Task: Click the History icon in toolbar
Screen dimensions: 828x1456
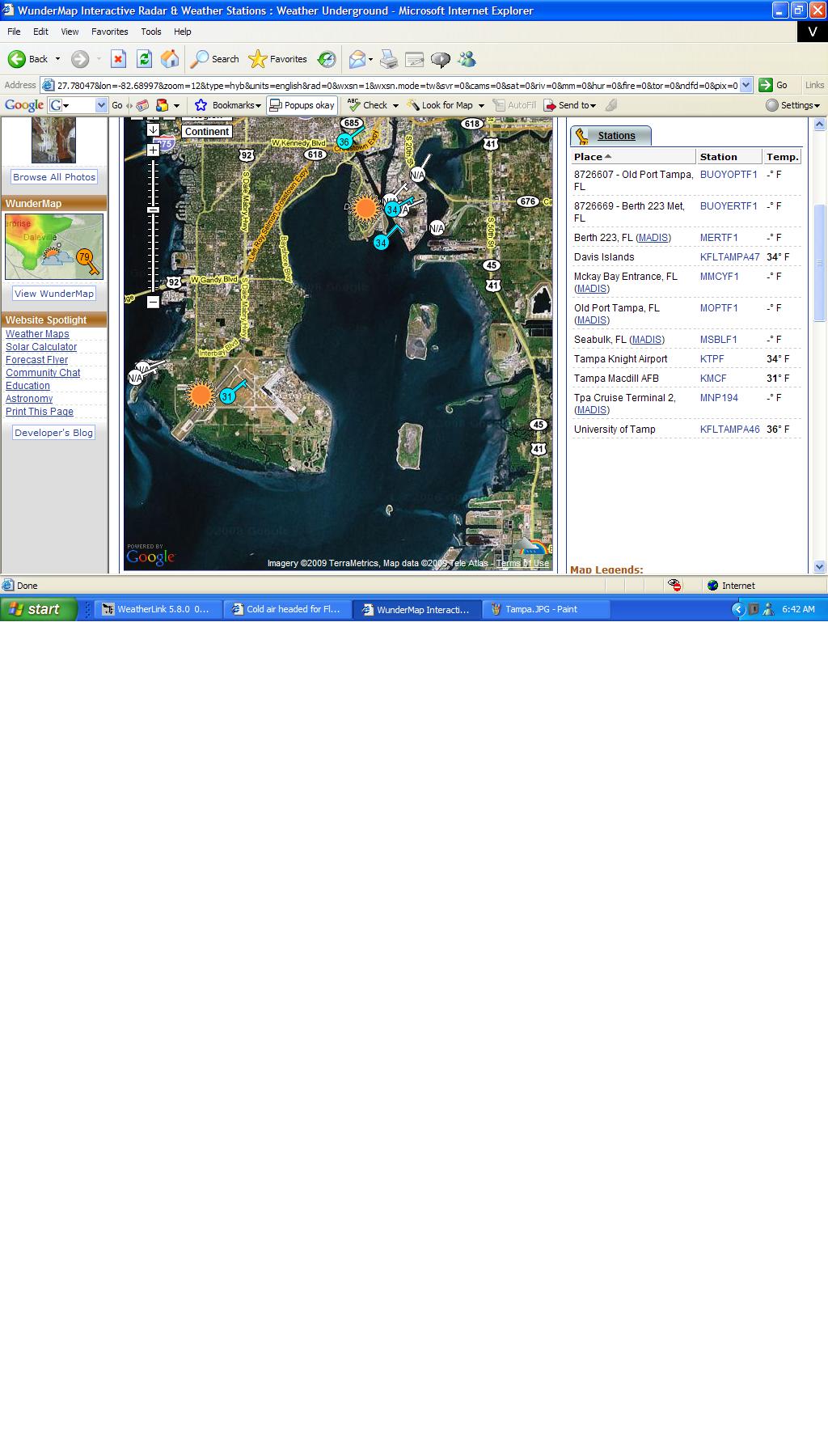Action: tap(327, 59)
